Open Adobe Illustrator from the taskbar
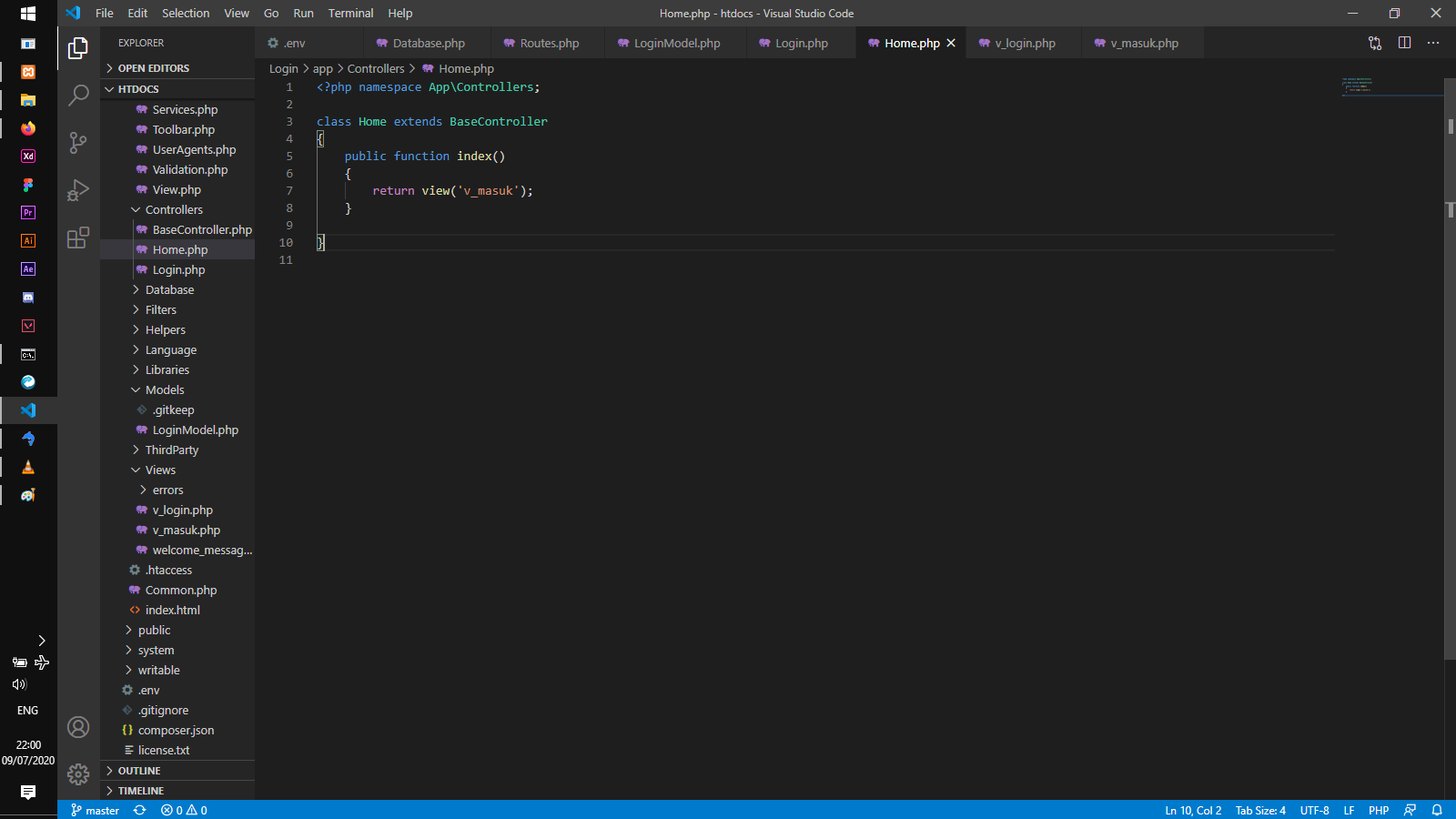The width and height of the screenshot is (1456, 819). [x=28, y=241]
